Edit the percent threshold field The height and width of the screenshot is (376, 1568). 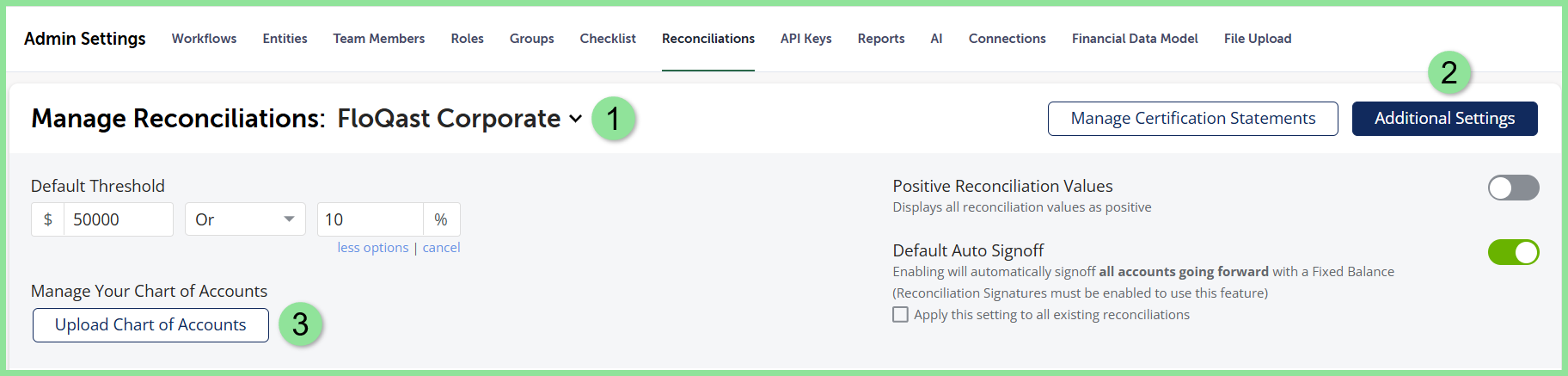click(371, 219)
